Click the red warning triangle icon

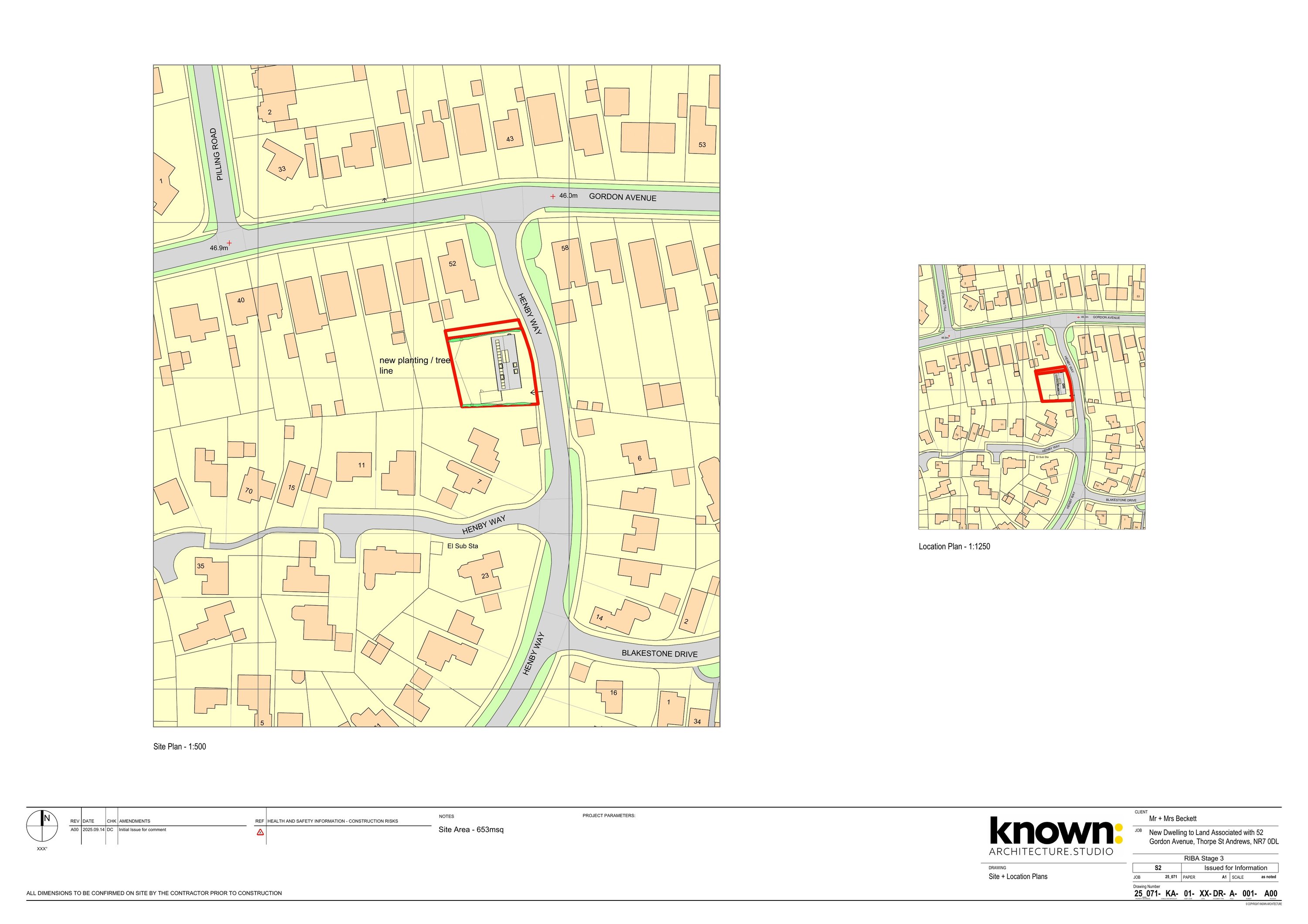pyautogui.click(x=260, y=832)
